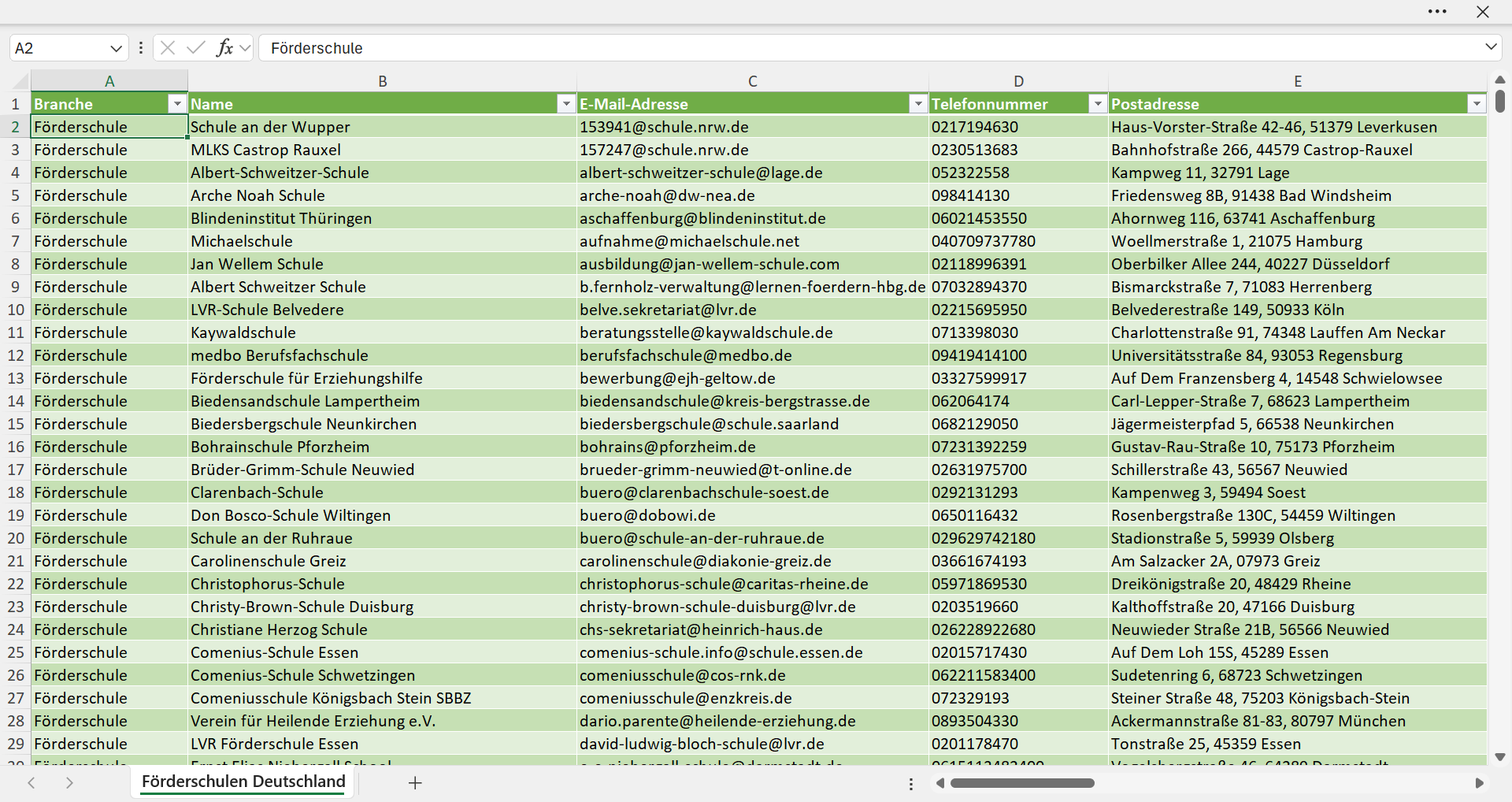Select column D header

[x=1018, y=81]
